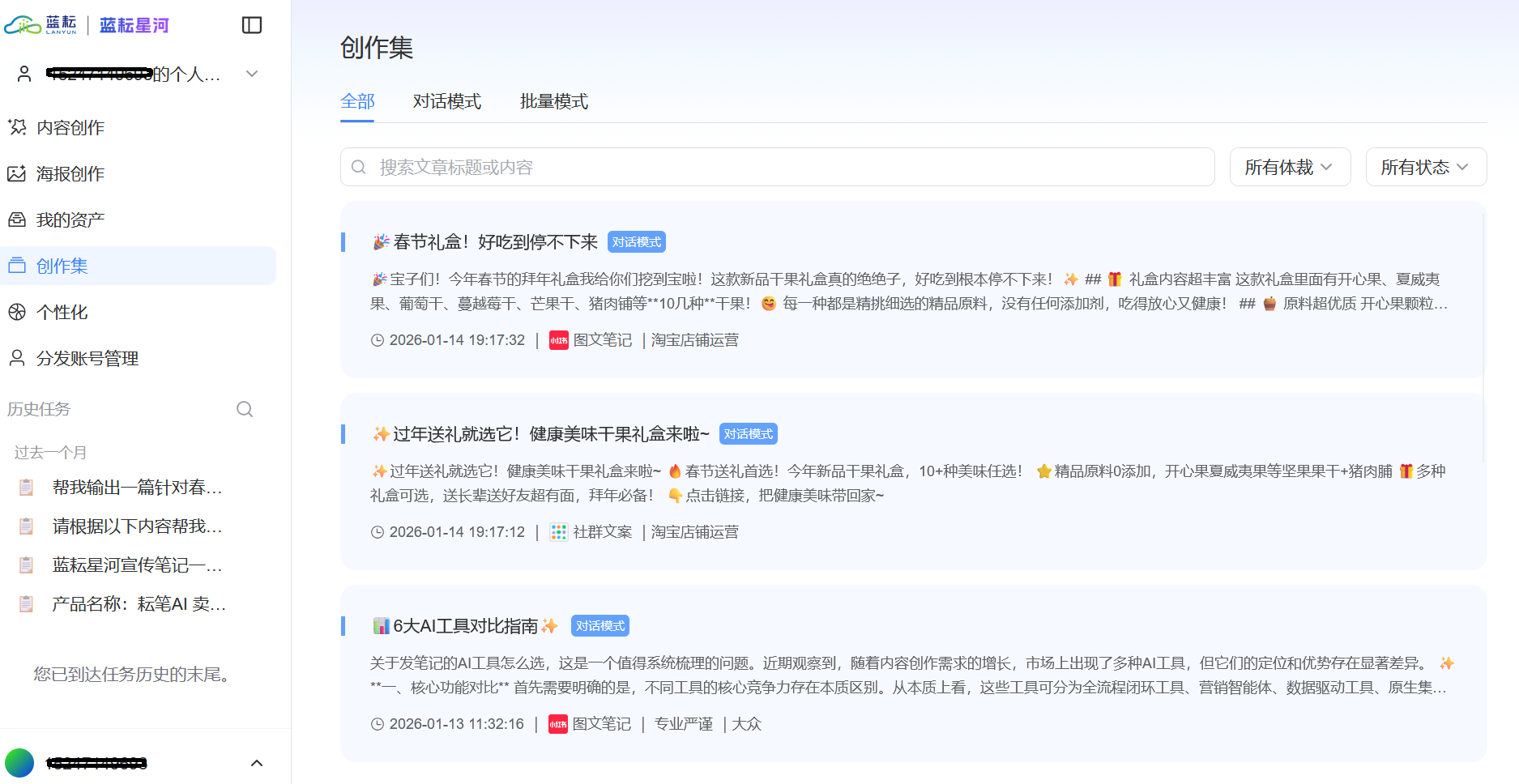Screen dimensions: 1519x784
Task: Click the 过去一个月 history group label
Action: (x=50, y=453)
